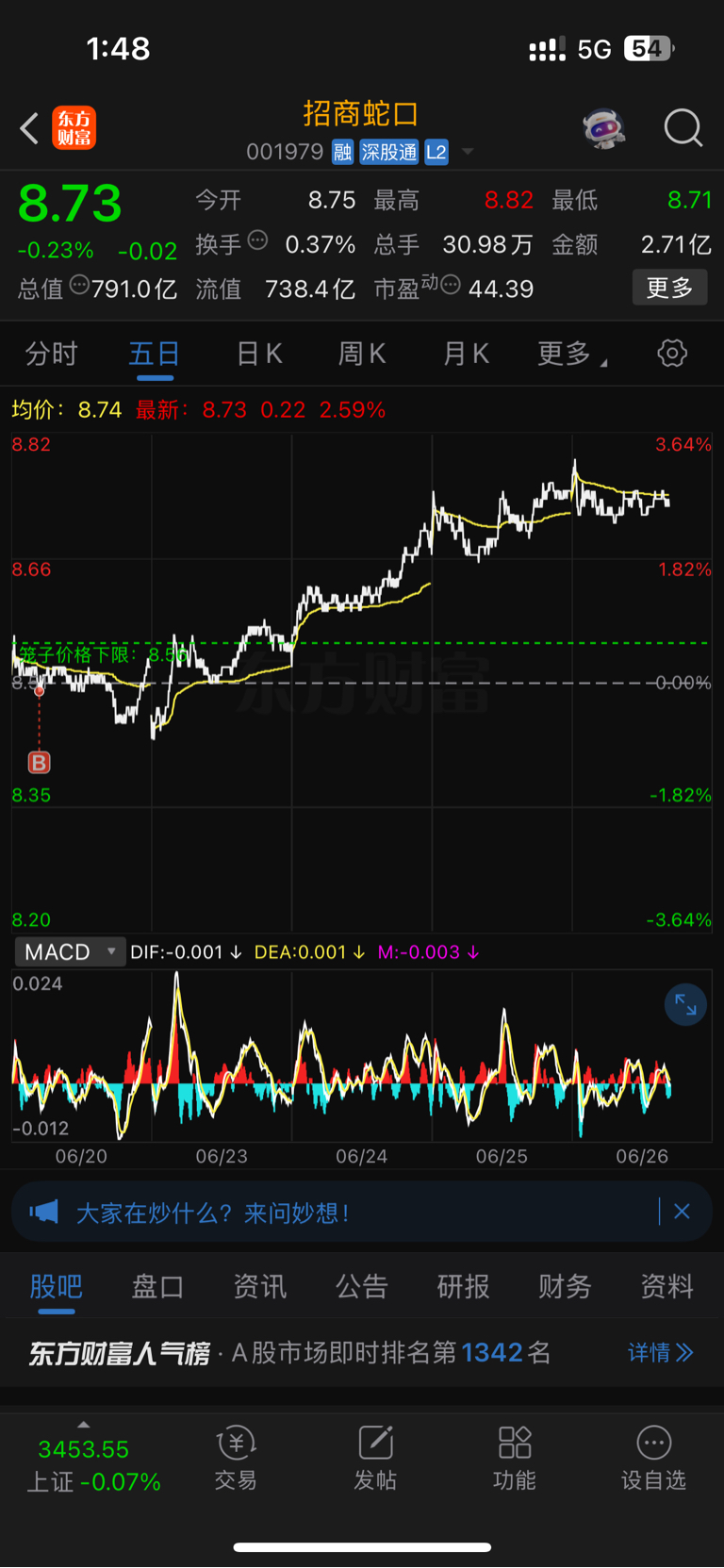This screenshot has height=1568, width=724.
Task: Expand the 更多 chart period dropdown
Action: tap(571, 354)
